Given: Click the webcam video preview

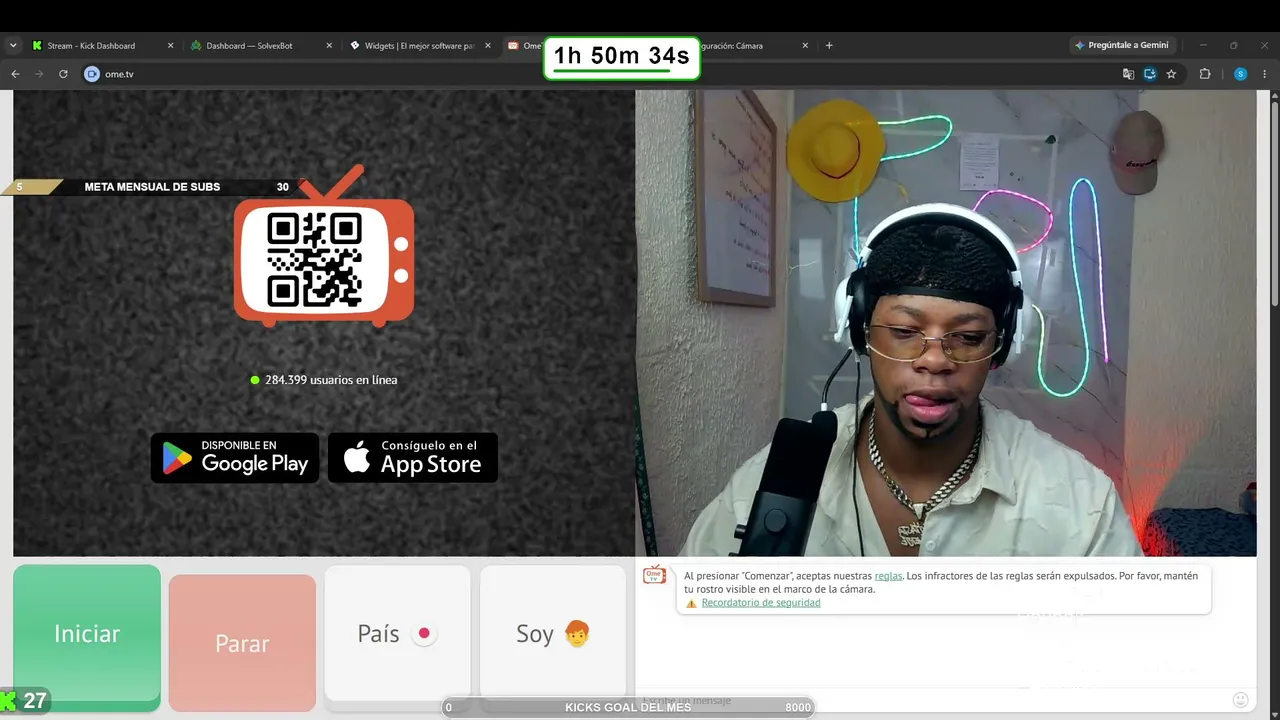Looking at the screenshot, I should (x=946, y=323).
